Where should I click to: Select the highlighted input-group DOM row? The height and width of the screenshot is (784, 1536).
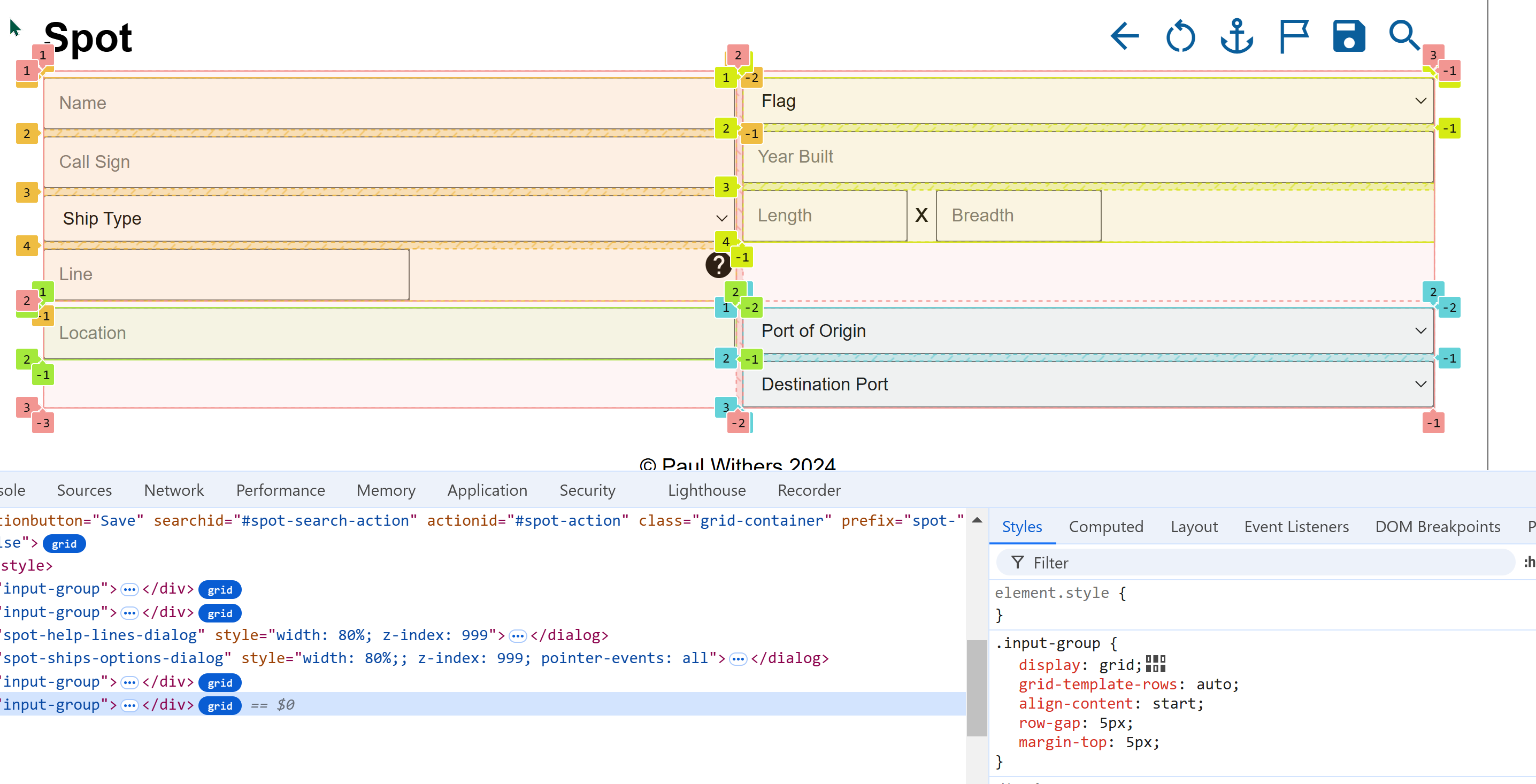482,705
